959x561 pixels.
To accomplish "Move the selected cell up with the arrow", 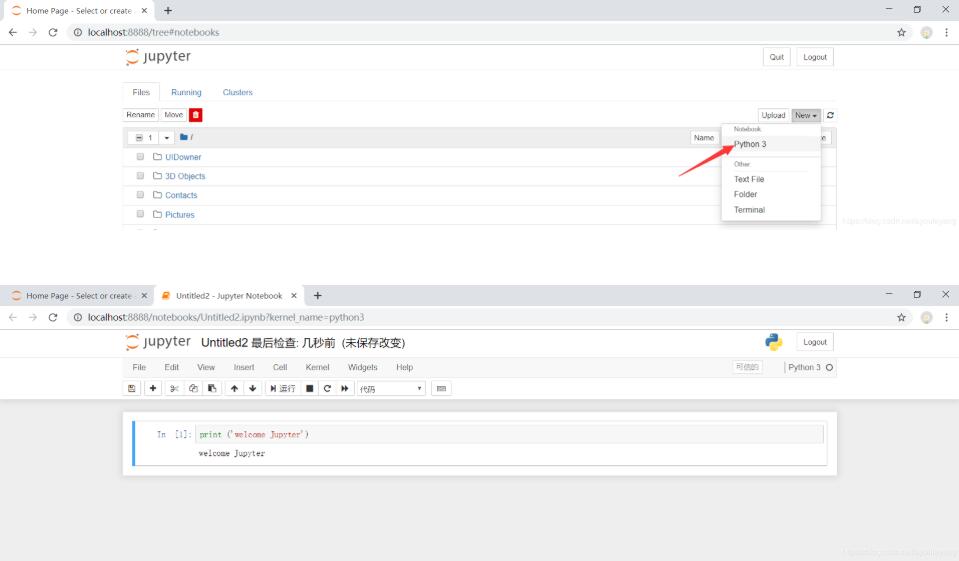I will 234,388.
